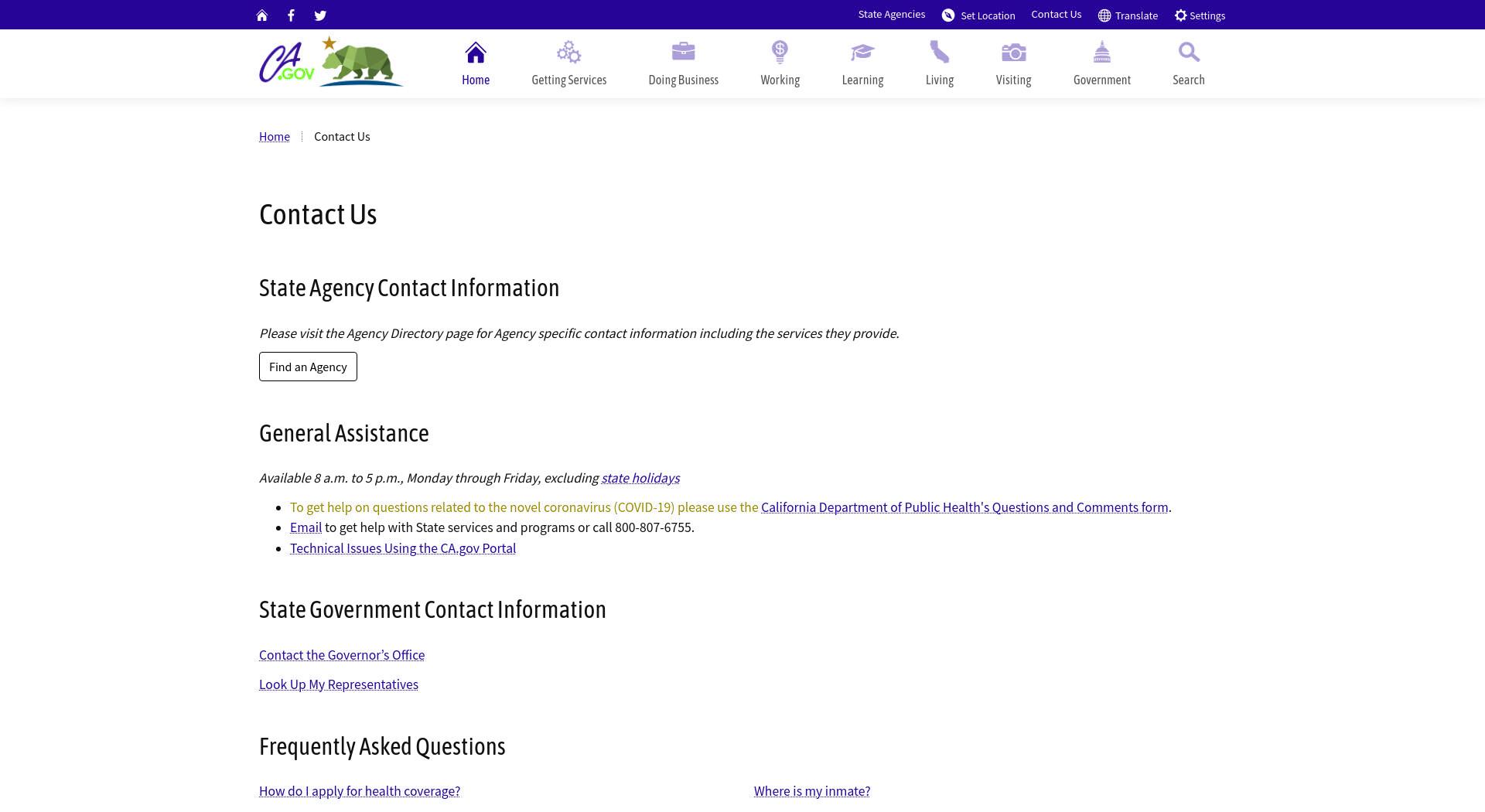Click the Contact Us breadcrumb text
This screenshot has height=812, width=1485.
tap(342, 137)
